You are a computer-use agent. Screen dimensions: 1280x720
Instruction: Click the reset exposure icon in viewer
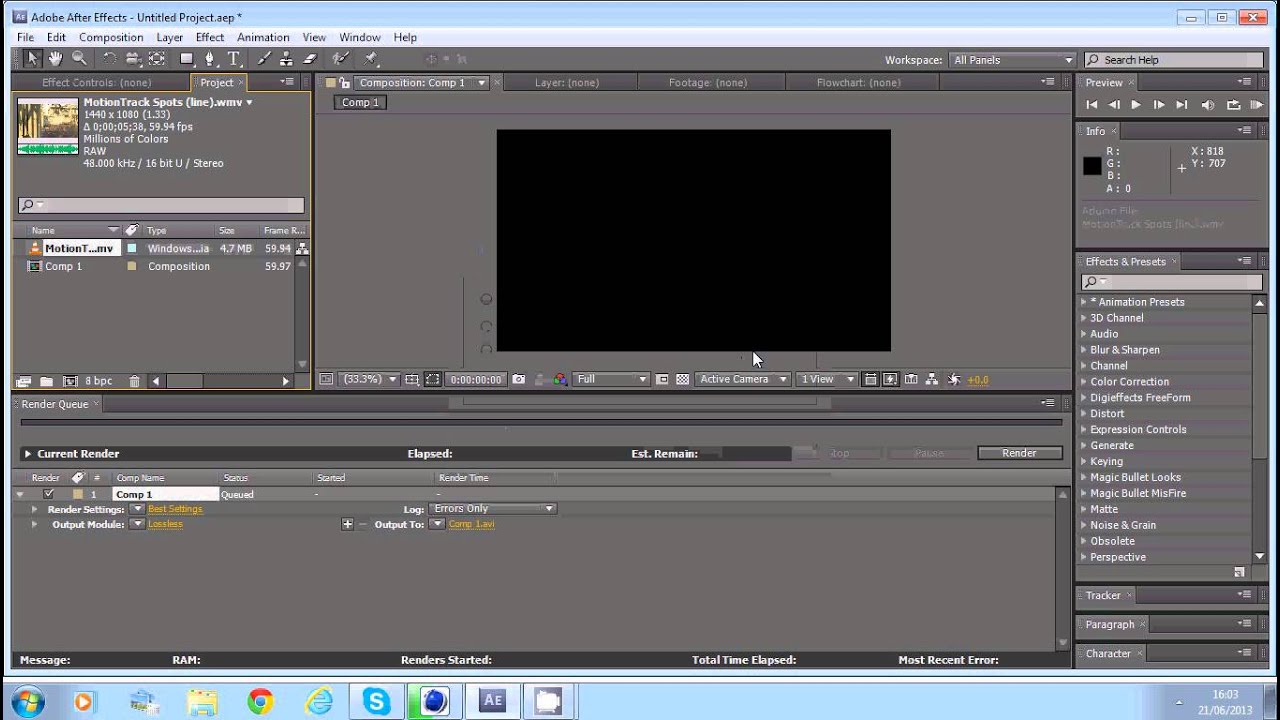[x=954, y=380]
